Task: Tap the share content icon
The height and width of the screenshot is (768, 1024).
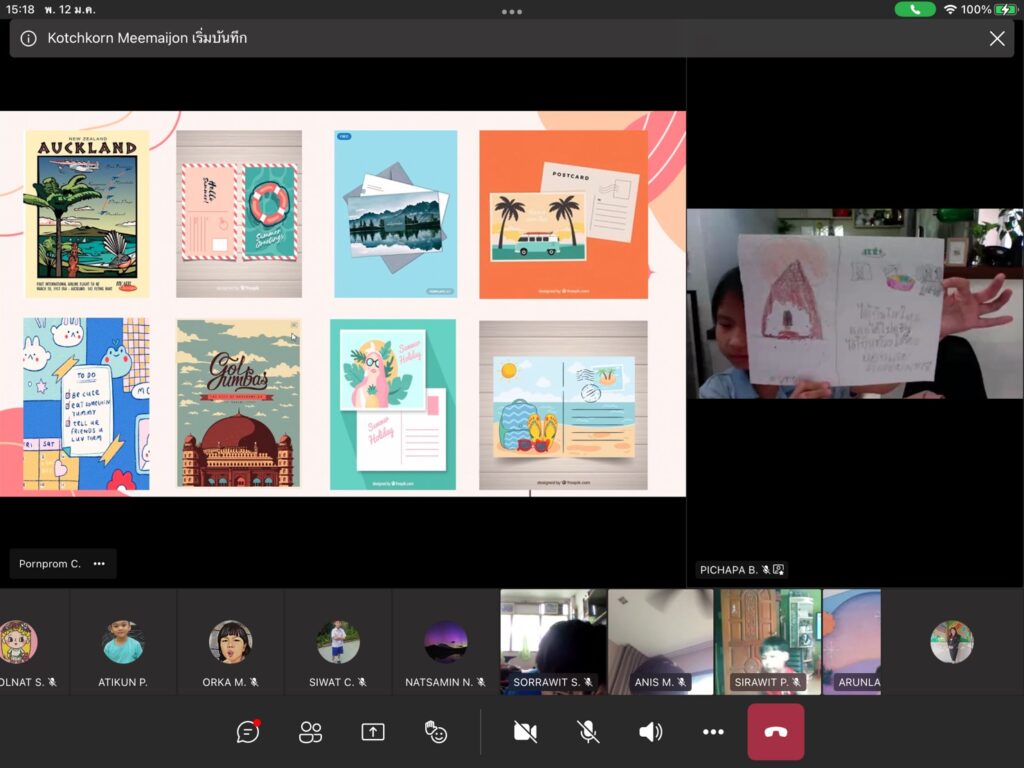Action: tap(373, 732)
